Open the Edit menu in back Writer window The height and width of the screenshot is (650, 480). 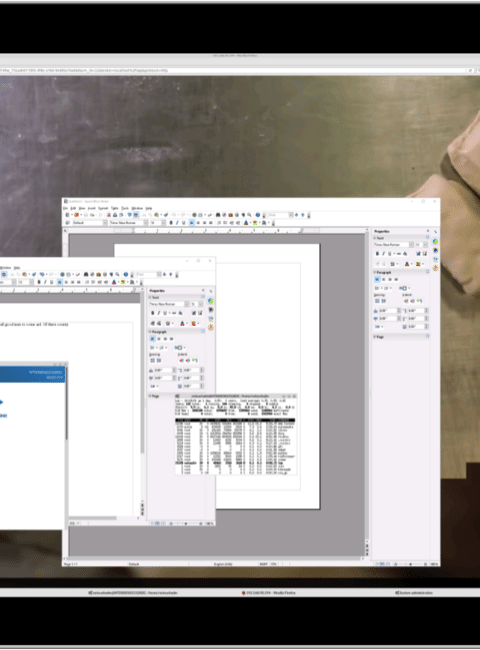coord(73,208)
